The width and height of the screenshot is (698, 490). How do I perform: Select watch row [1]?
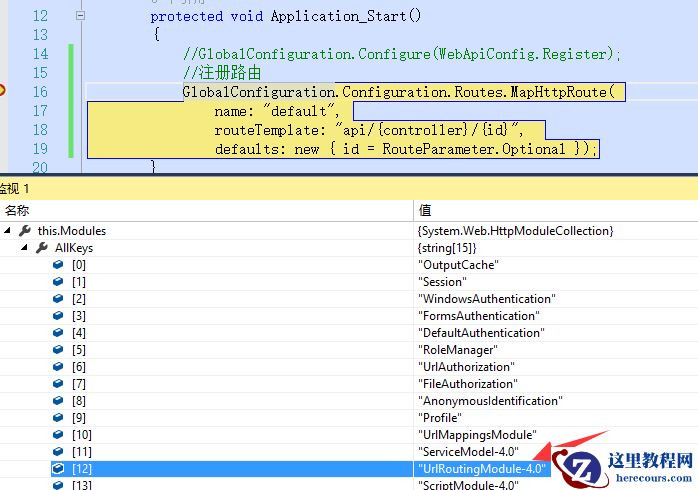click(349, 282)
